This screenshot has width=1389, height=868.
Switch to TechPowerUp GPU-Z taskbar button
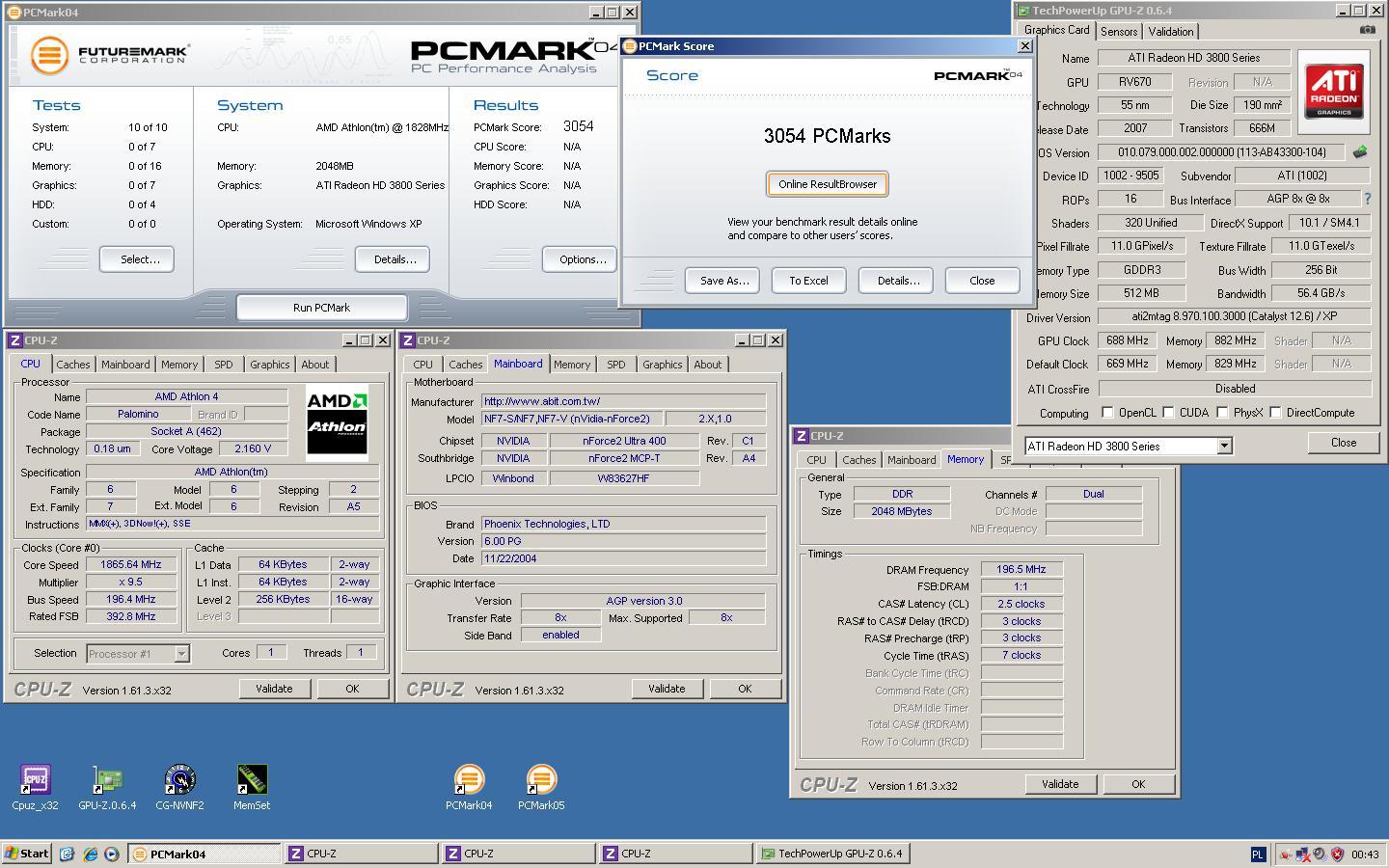point(832,854)
